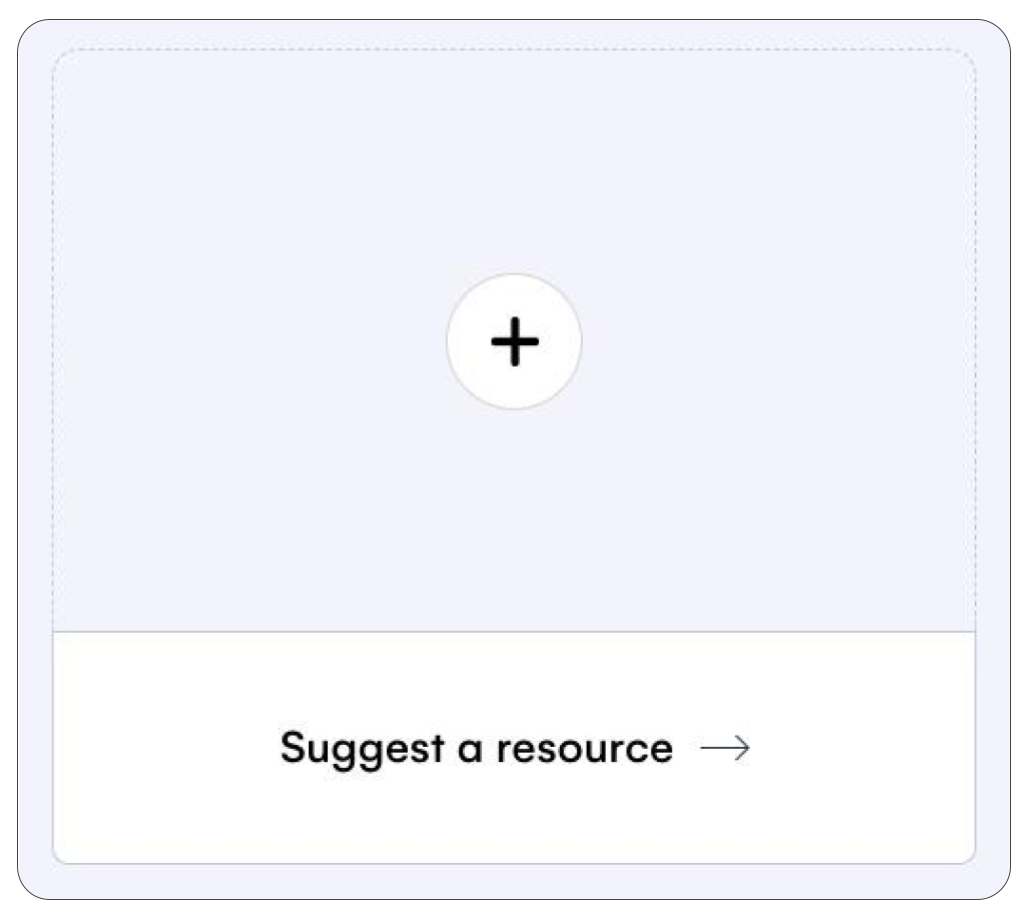Click the arrow icon to submit a suggestion
Image resolution: width=1033 pixels, height=913 pixels.
click(x=725, y=748)
